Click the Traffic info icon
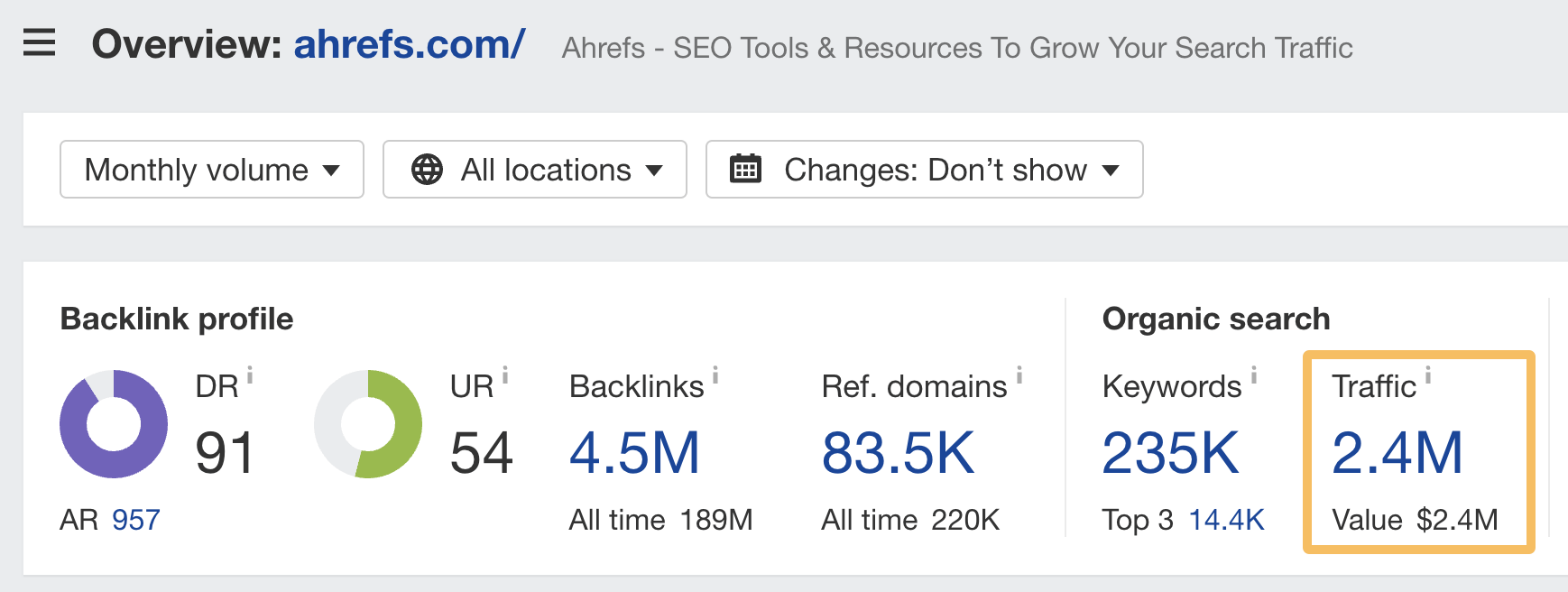 click(1428, 375)
